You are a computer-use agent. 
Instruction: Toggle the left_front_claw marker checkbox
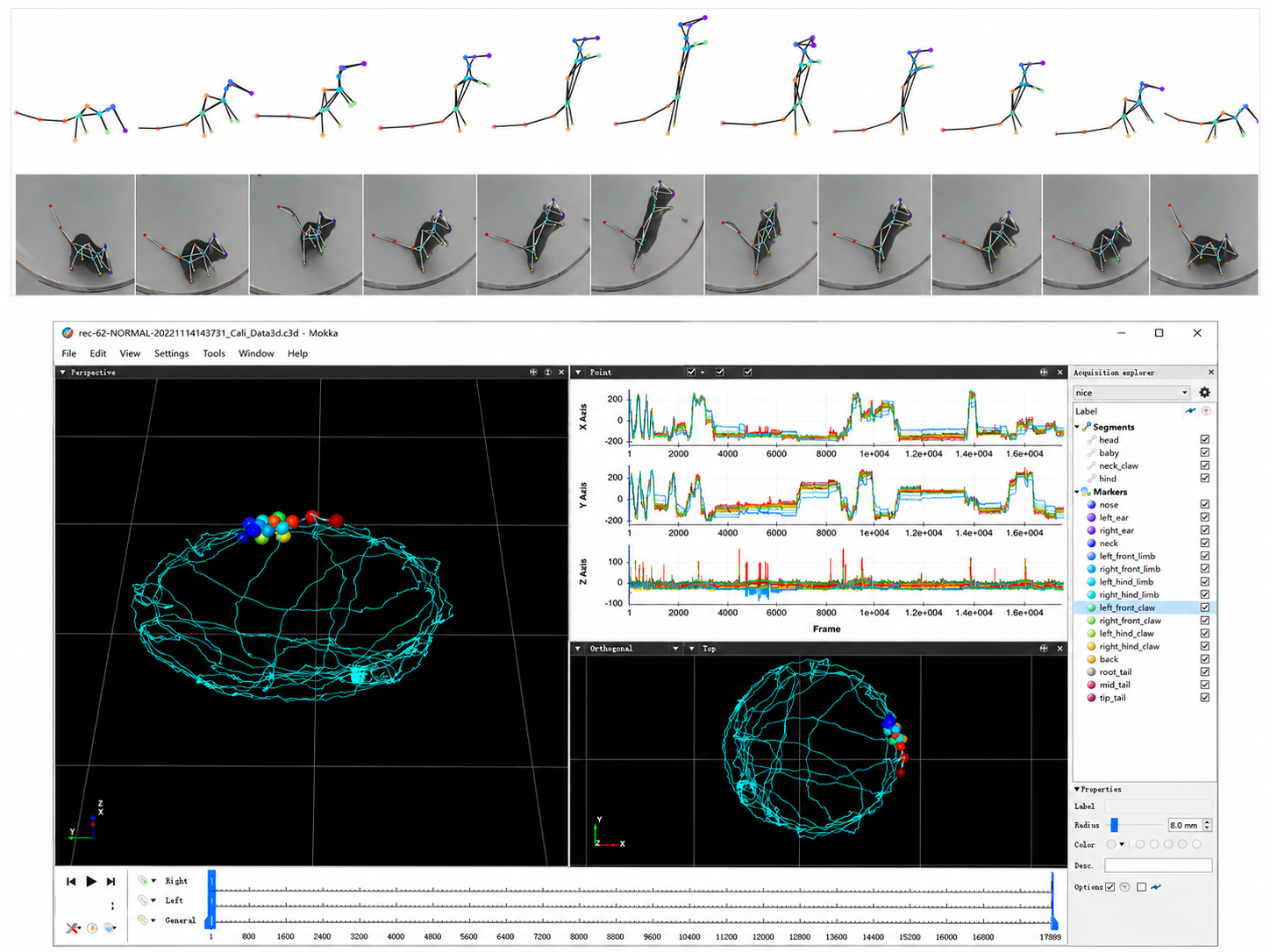point(1205,607)
